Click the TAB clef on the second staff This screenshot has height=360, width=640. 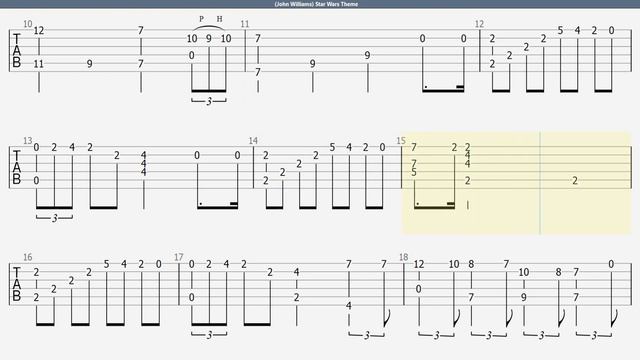click(x=17, y=167)
